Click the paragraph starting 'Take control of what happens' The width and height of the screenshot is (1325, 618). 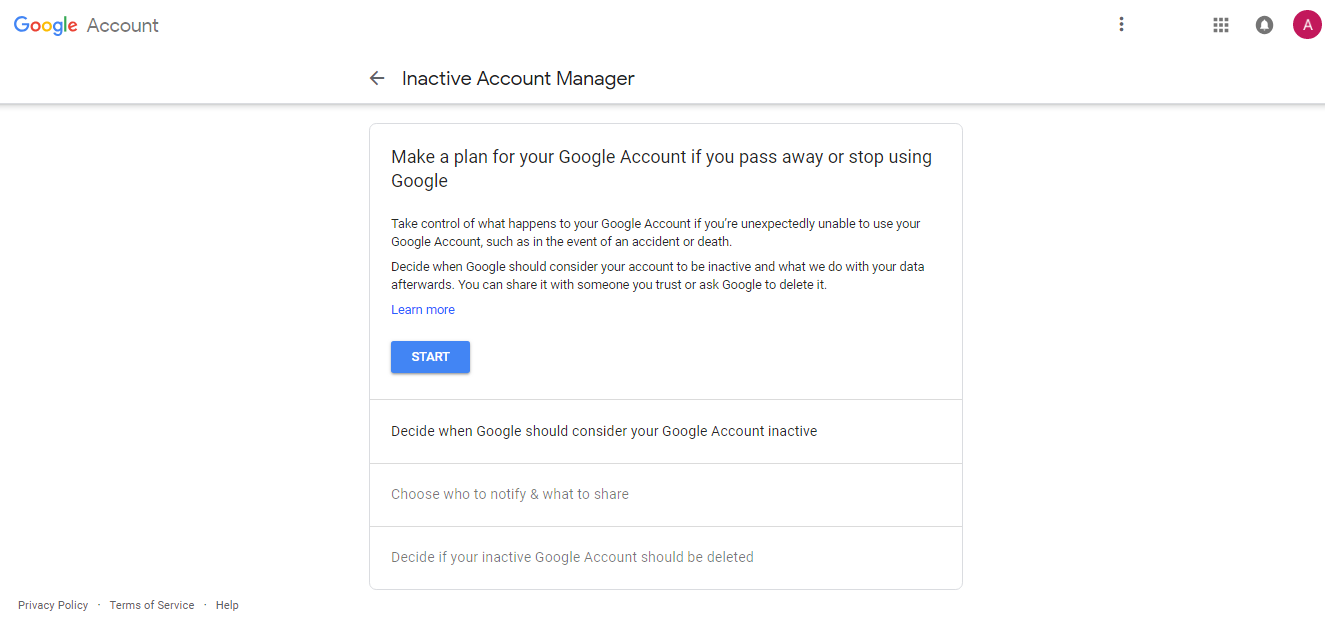(655, 233)
